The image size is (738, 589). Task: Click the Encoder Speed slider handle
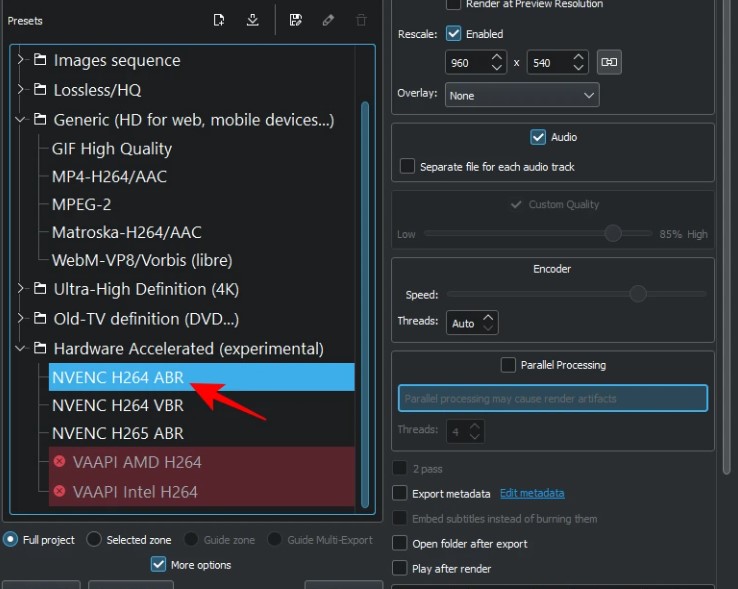(x=638, y=294)
